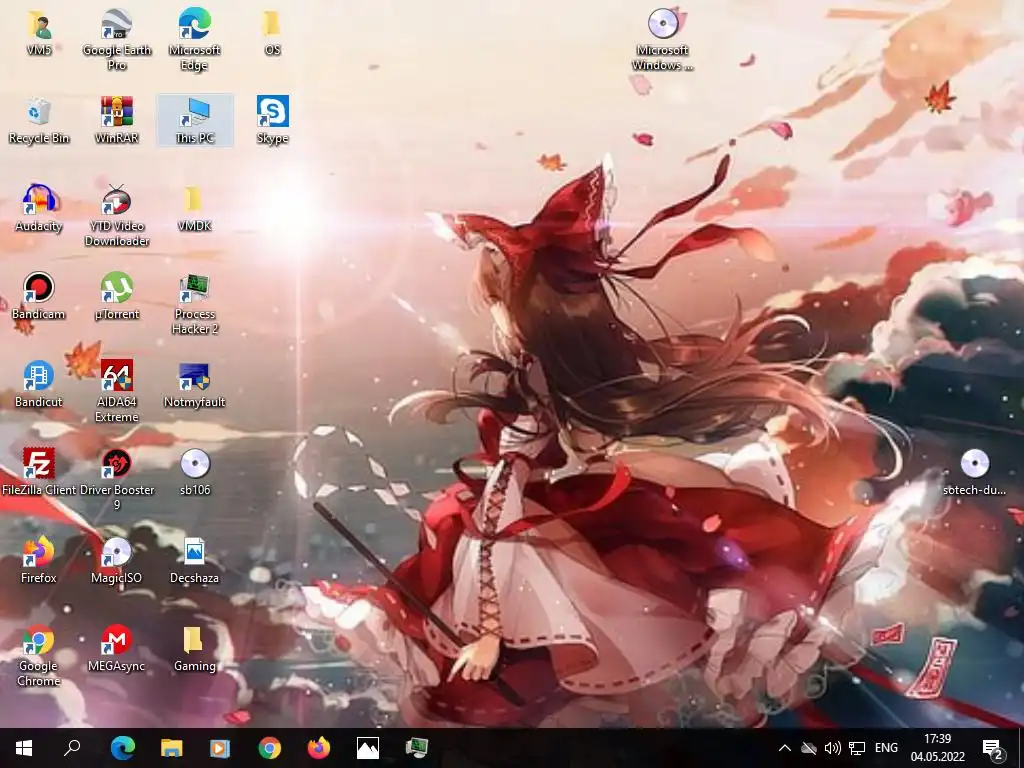1024x768 pixels.
Task: Open OneDrive tray icon
Action: [x=808, y=748]
